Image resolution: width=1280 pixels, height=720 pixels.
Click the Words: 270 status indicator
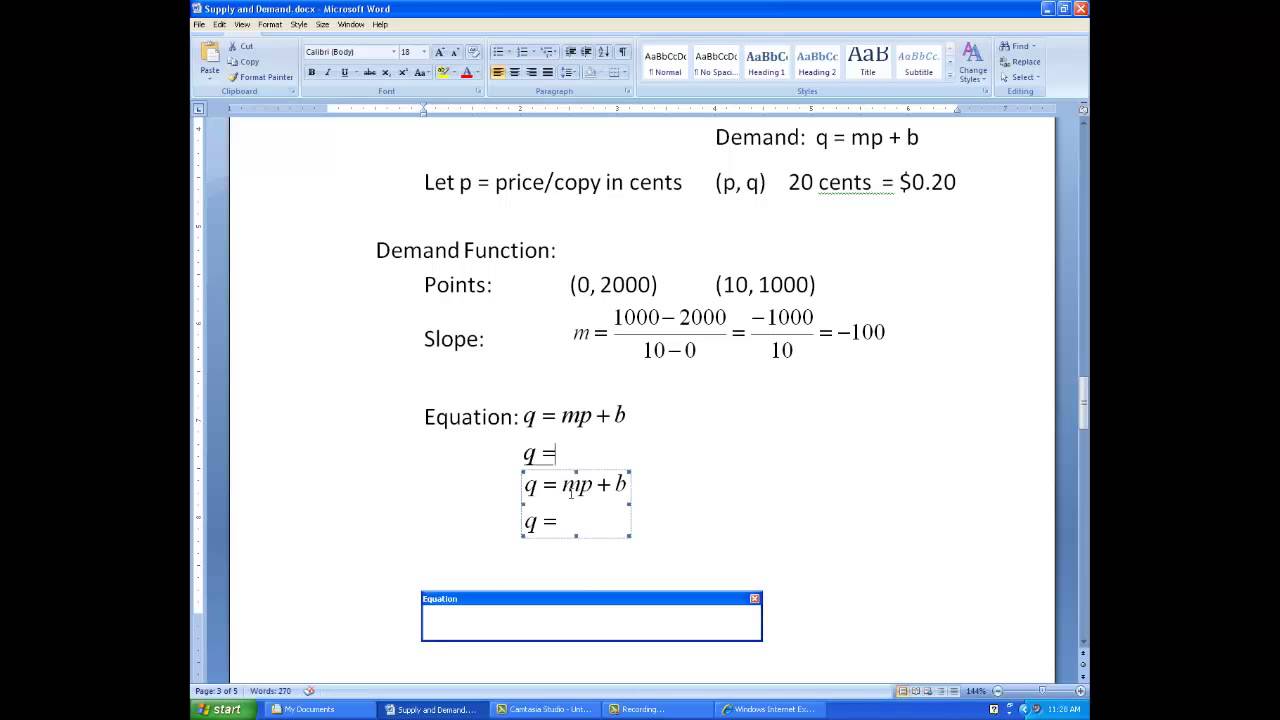pyautogui.click(x=271, y=691)
